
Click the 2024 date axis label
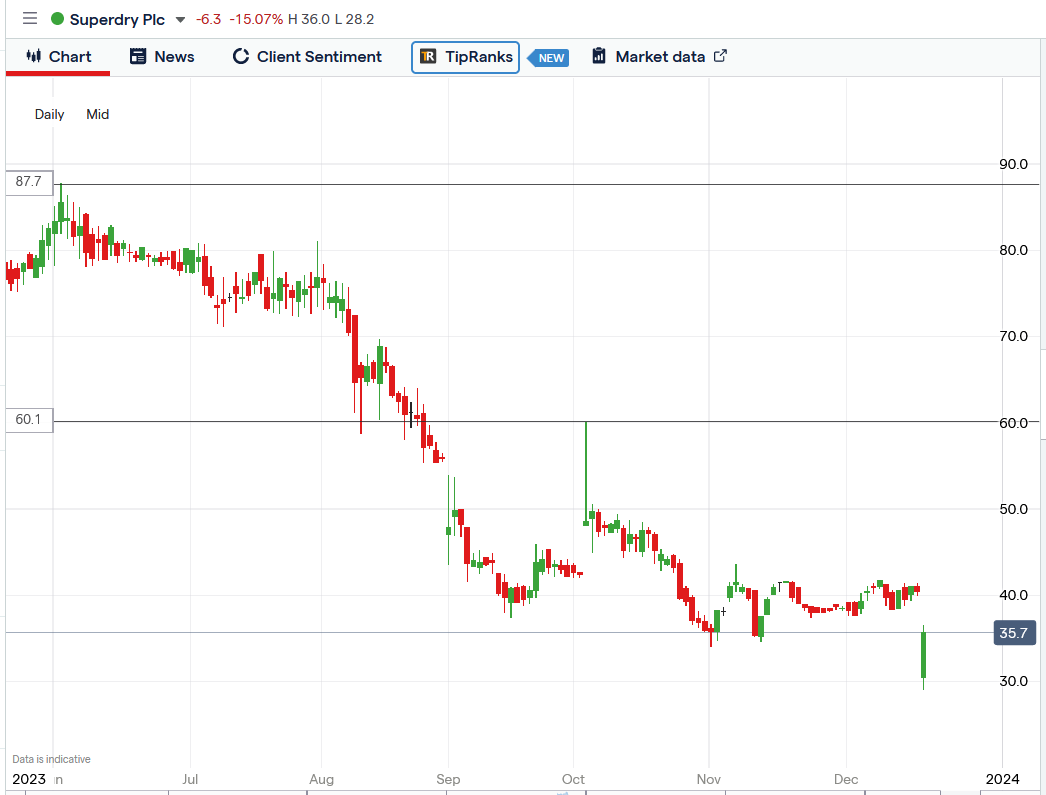point(1003,779)
